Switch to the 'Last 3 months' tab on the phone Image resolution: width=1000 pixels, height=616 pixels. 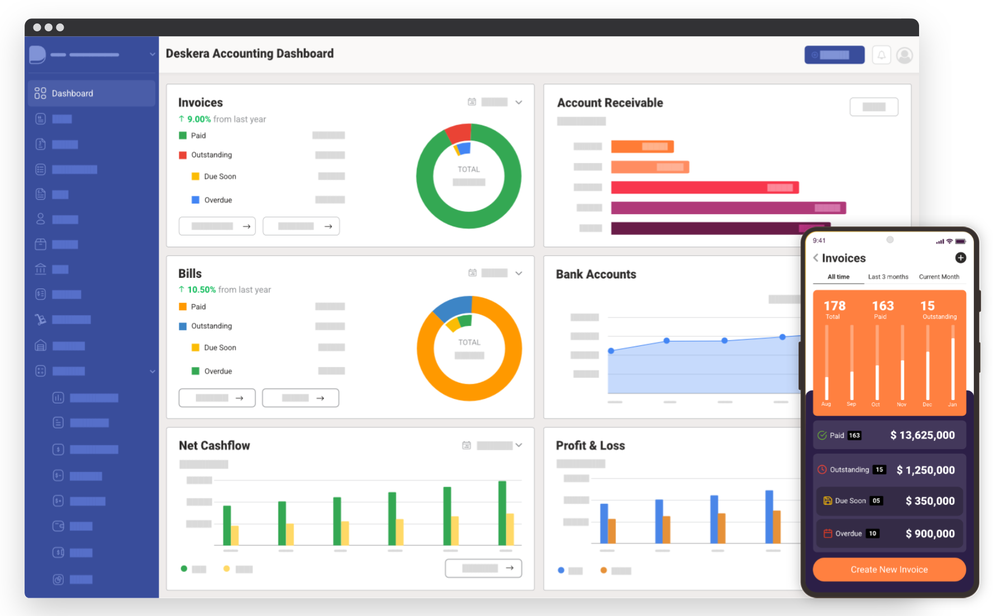tap(888, 277)
